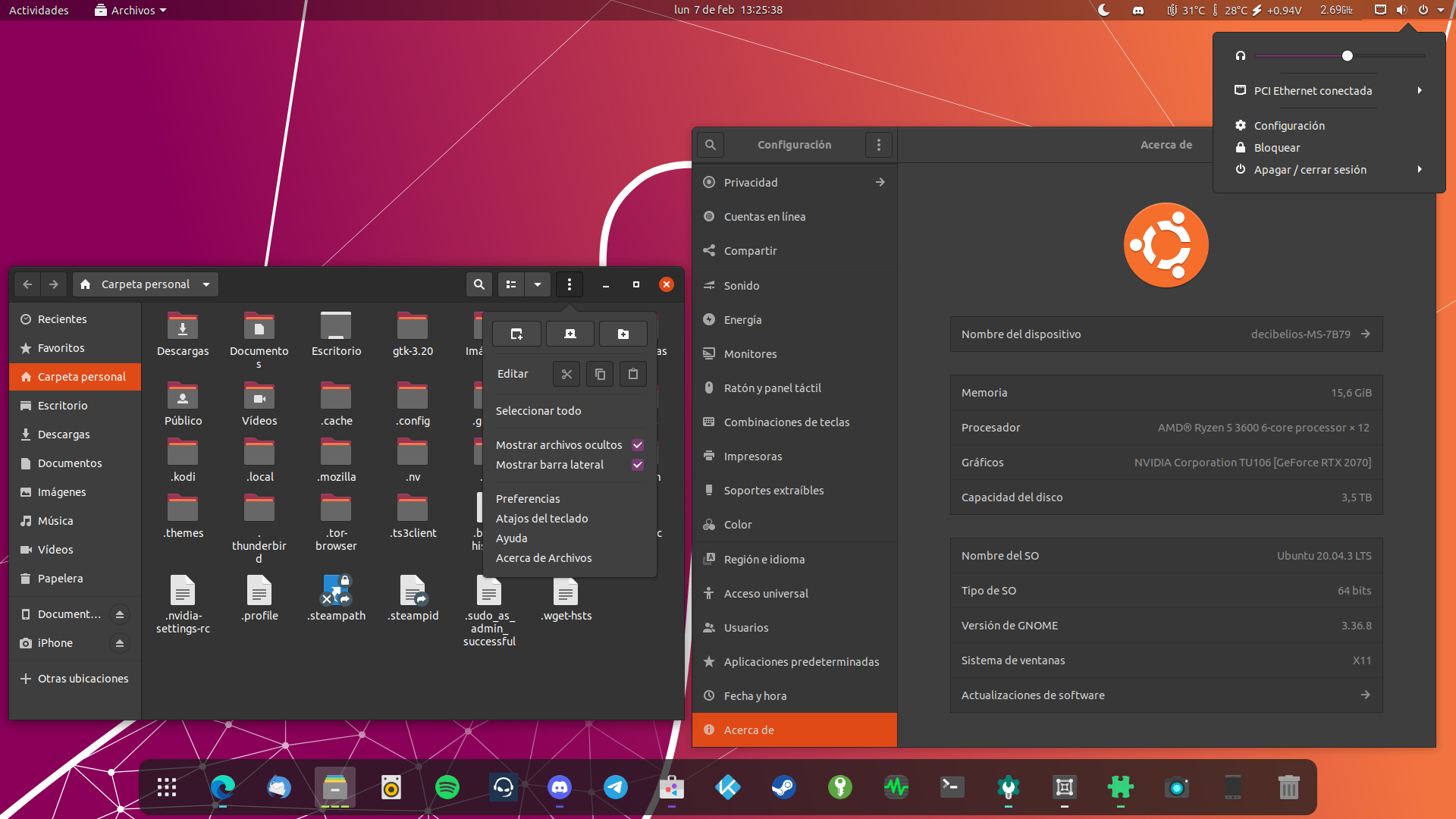Image resolution: width=1456 pixels, height=819 pixels.
Task: Open the view options dropdown arrow in Archivos
Action: 538,284
